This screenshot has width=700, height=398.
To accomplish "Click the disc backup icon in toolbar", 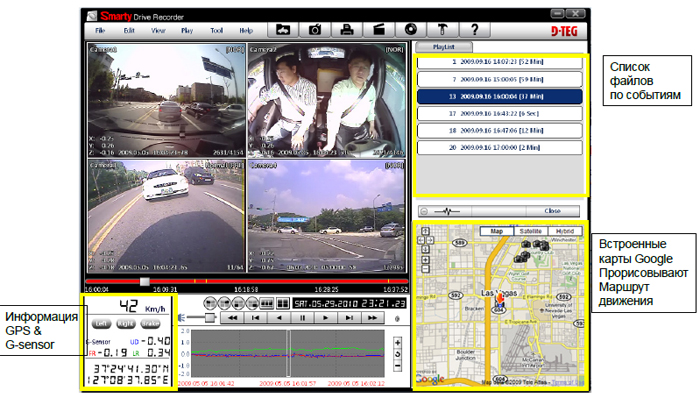I will coord(411,30).
